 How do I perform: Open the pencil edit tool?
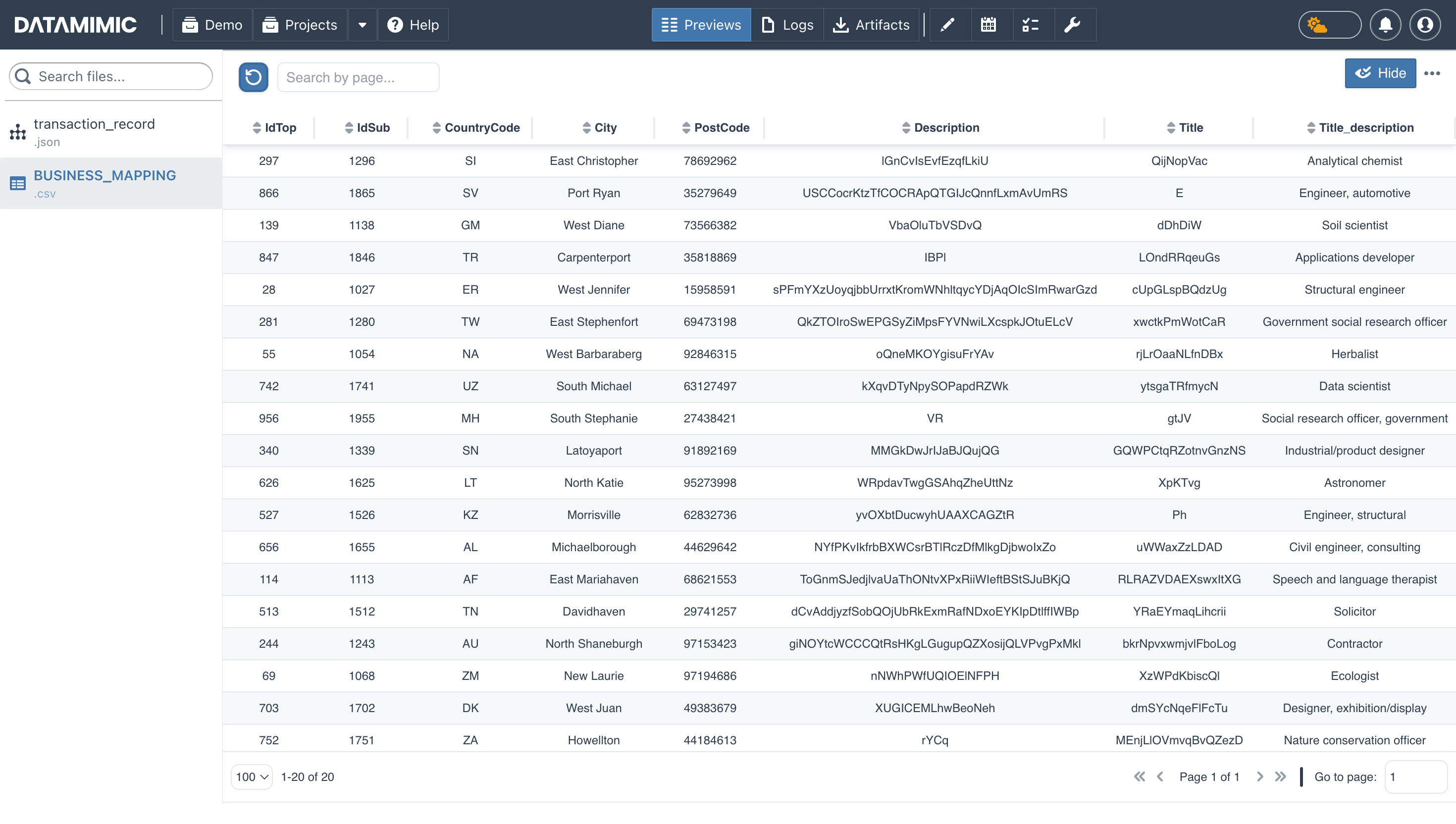click(x=947, y=25)
